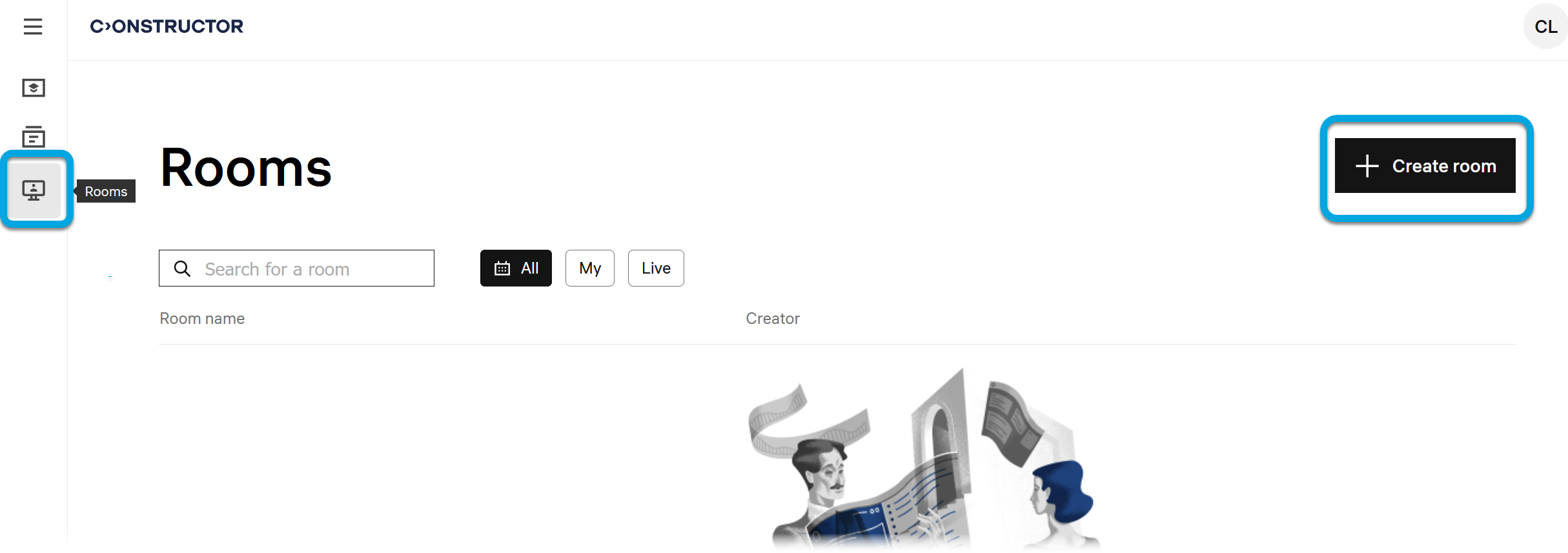Click the plus icon on Create room
The image size is (1568, 553).
click(x=1367, y=166)
